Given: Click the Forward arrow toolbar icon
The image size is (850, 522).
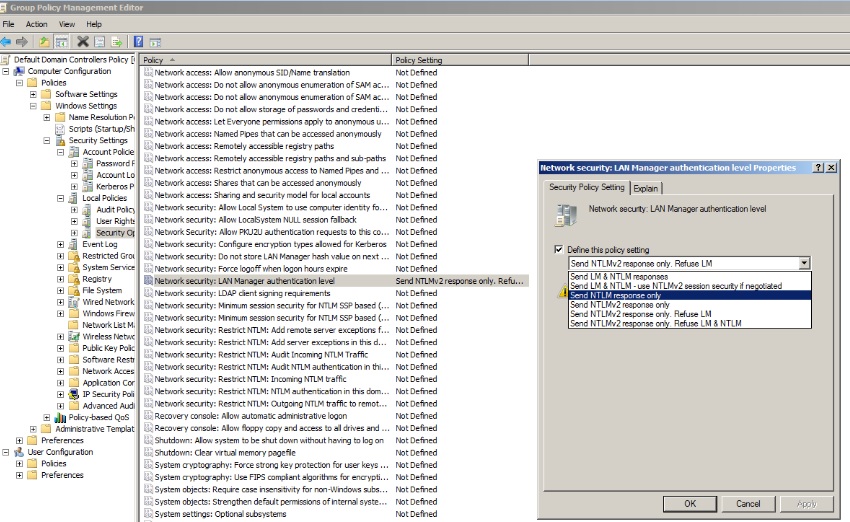Looking at the screenshot, I should pyautogui.click(x=22, y=42).
